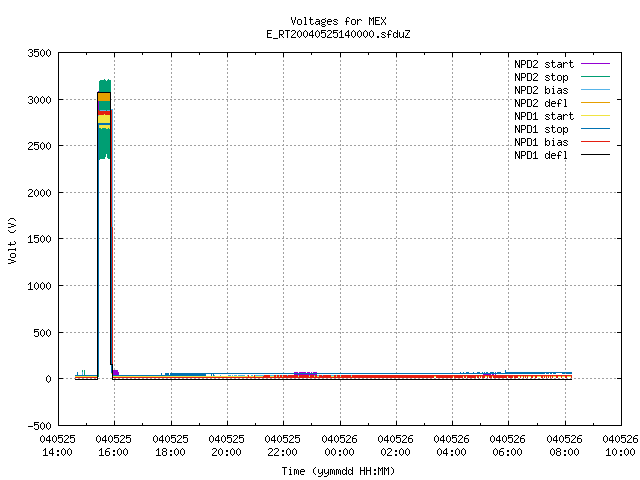Select the 'NPD1 defl' legend label
The width and height of the screenshot is (640, 480).
[x=541, y=156]
